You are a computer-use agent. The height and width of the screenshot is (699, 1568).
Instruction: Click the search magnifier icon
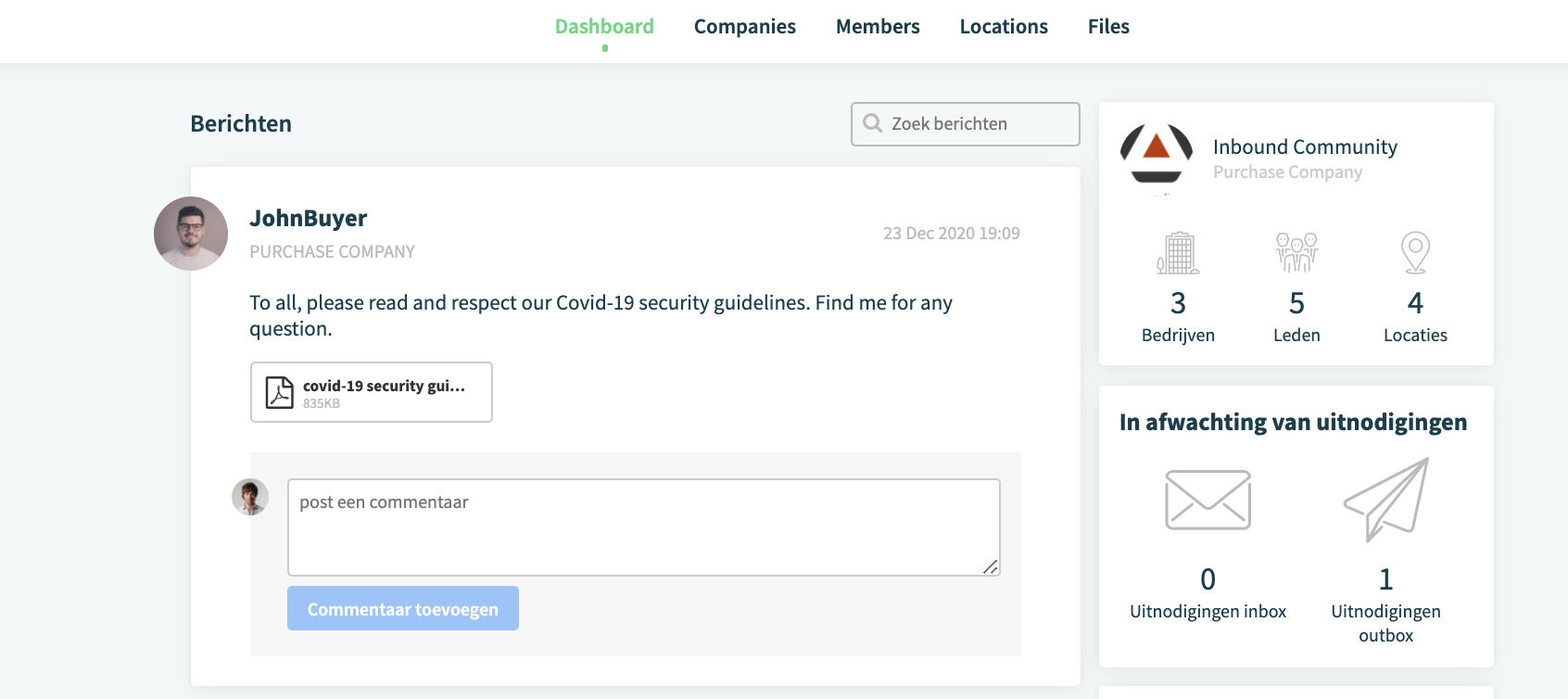pyautogui.click(x=872, y=123)
